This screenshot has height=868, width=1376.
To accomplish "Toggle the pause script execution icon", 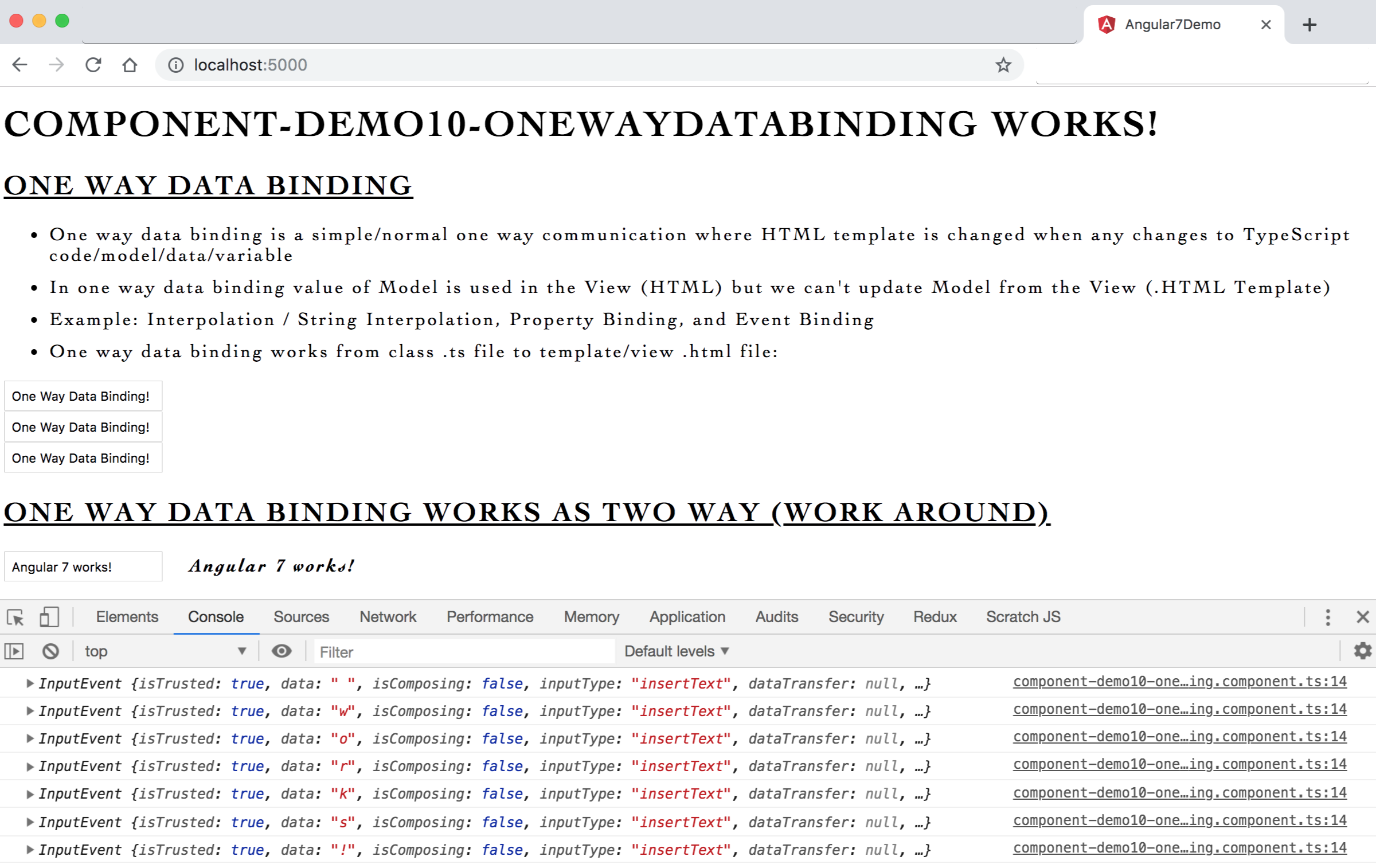I will coord(14,651).
